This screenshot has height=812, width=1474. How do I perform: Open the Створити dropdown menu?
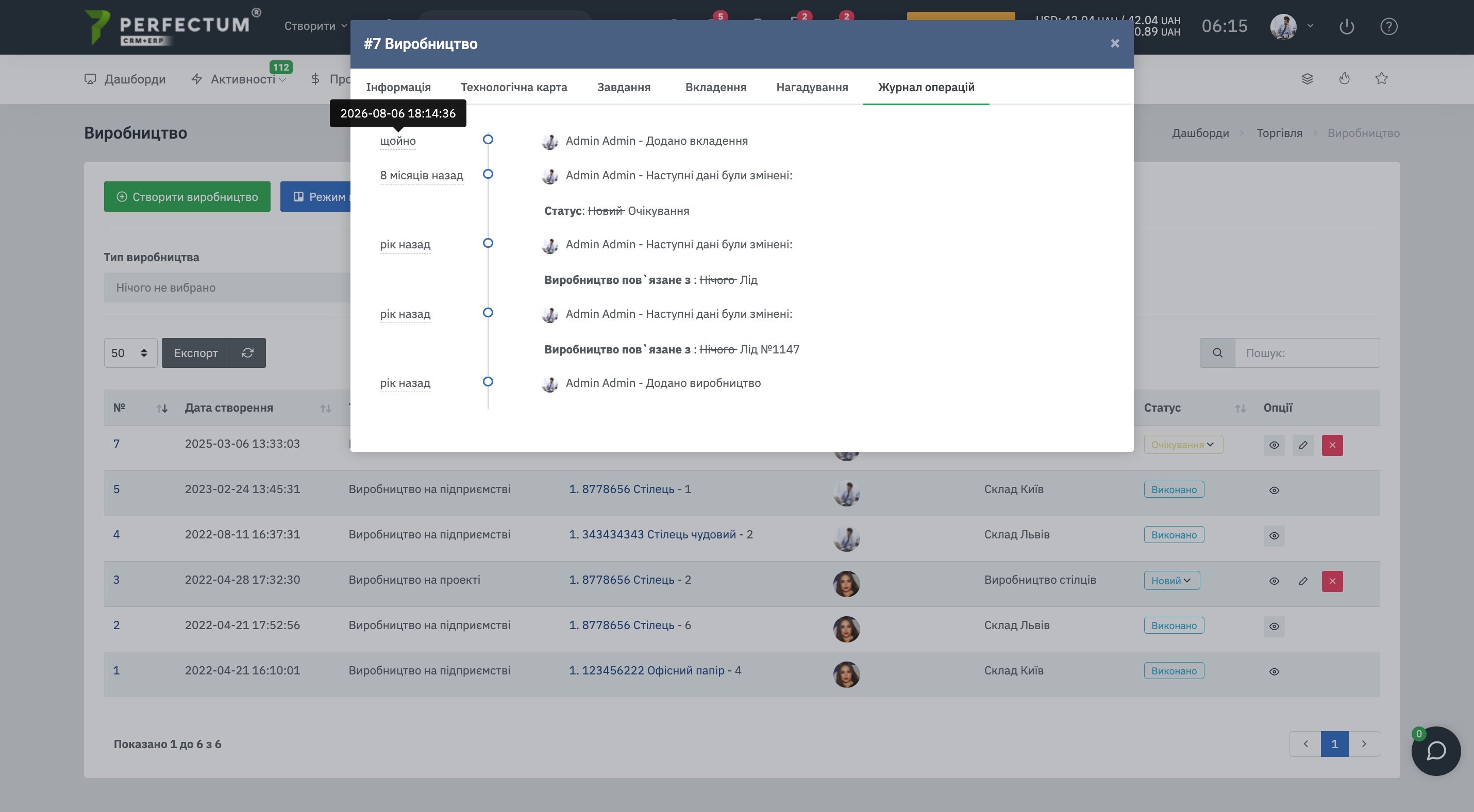tap(315, 26)
